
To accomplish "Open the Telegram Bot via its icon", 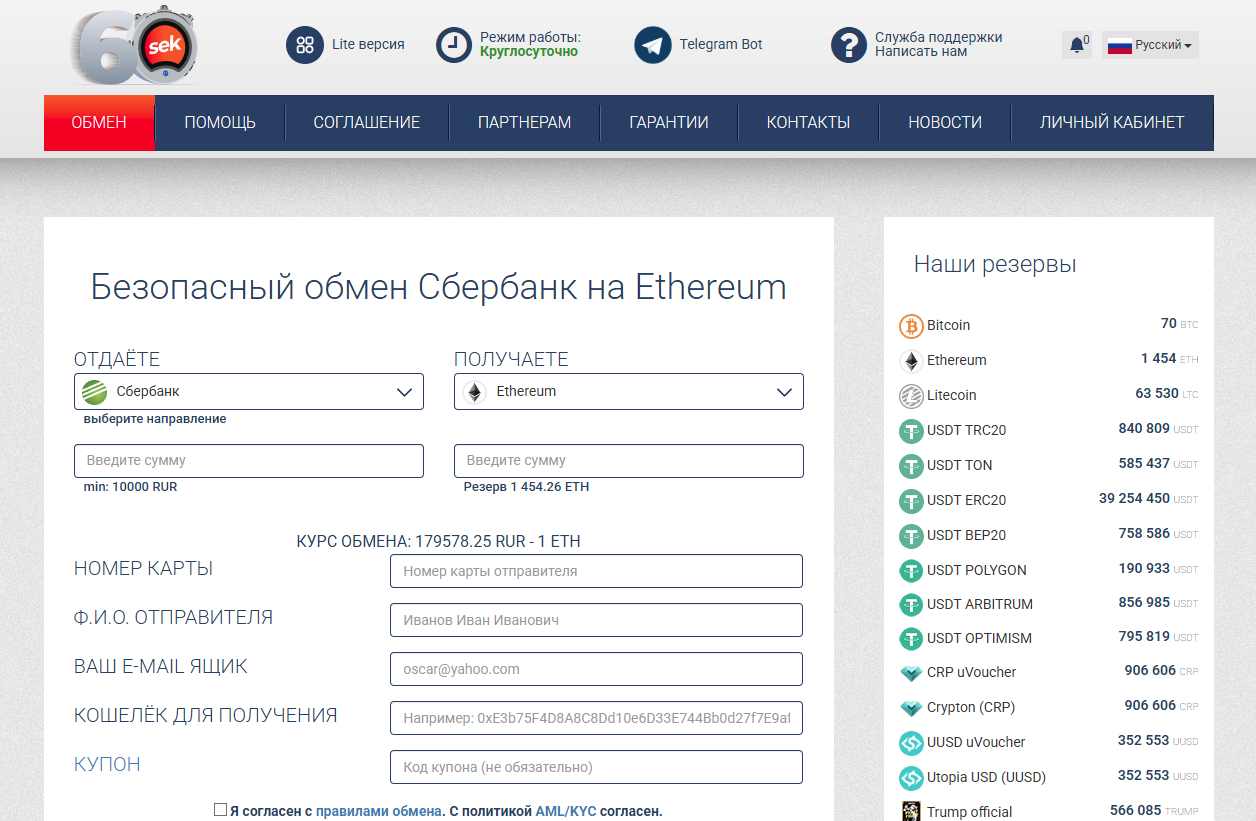I will pyautogui.click(x=652, y=44).
